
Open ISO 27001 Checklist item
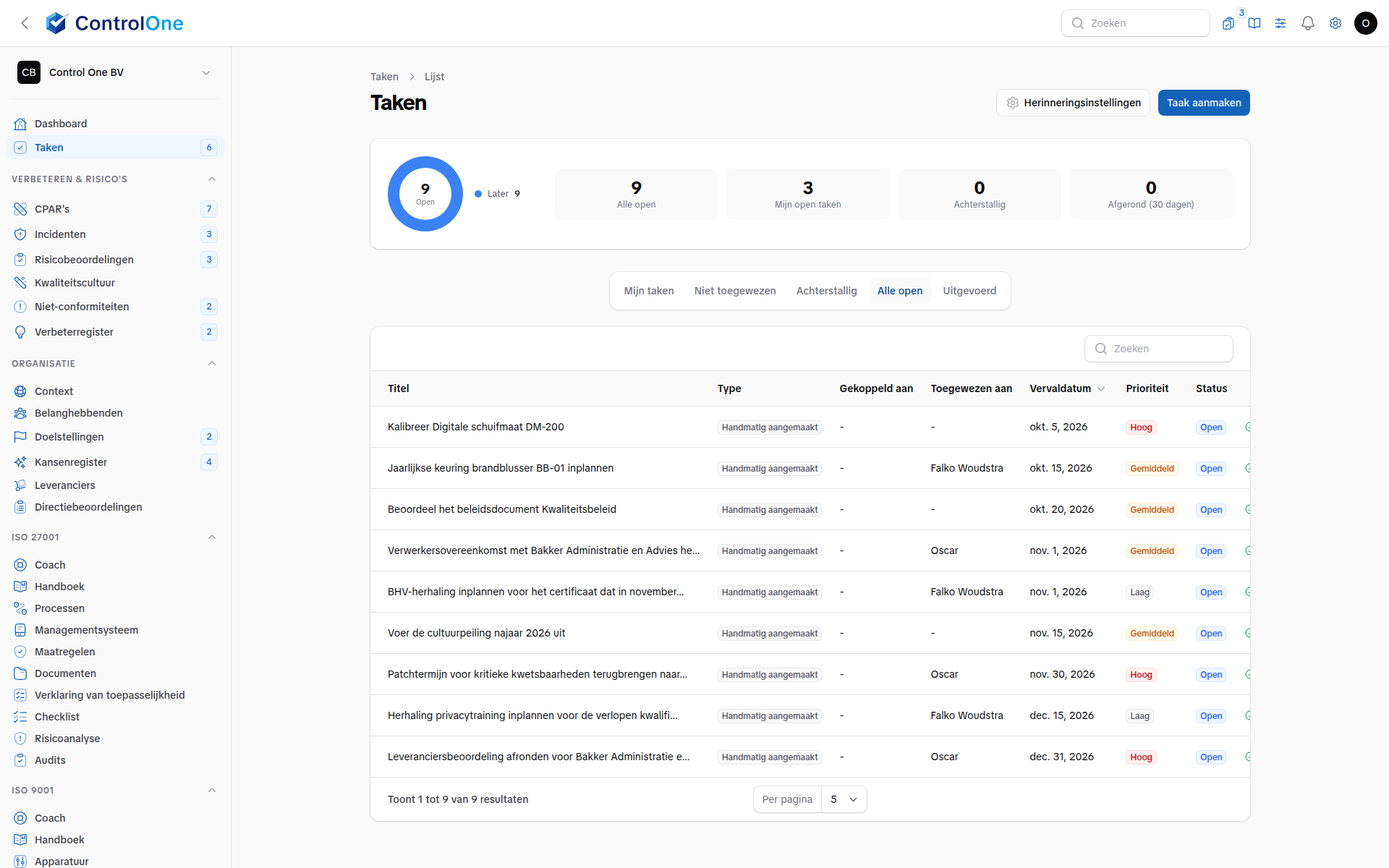(115, 717)
